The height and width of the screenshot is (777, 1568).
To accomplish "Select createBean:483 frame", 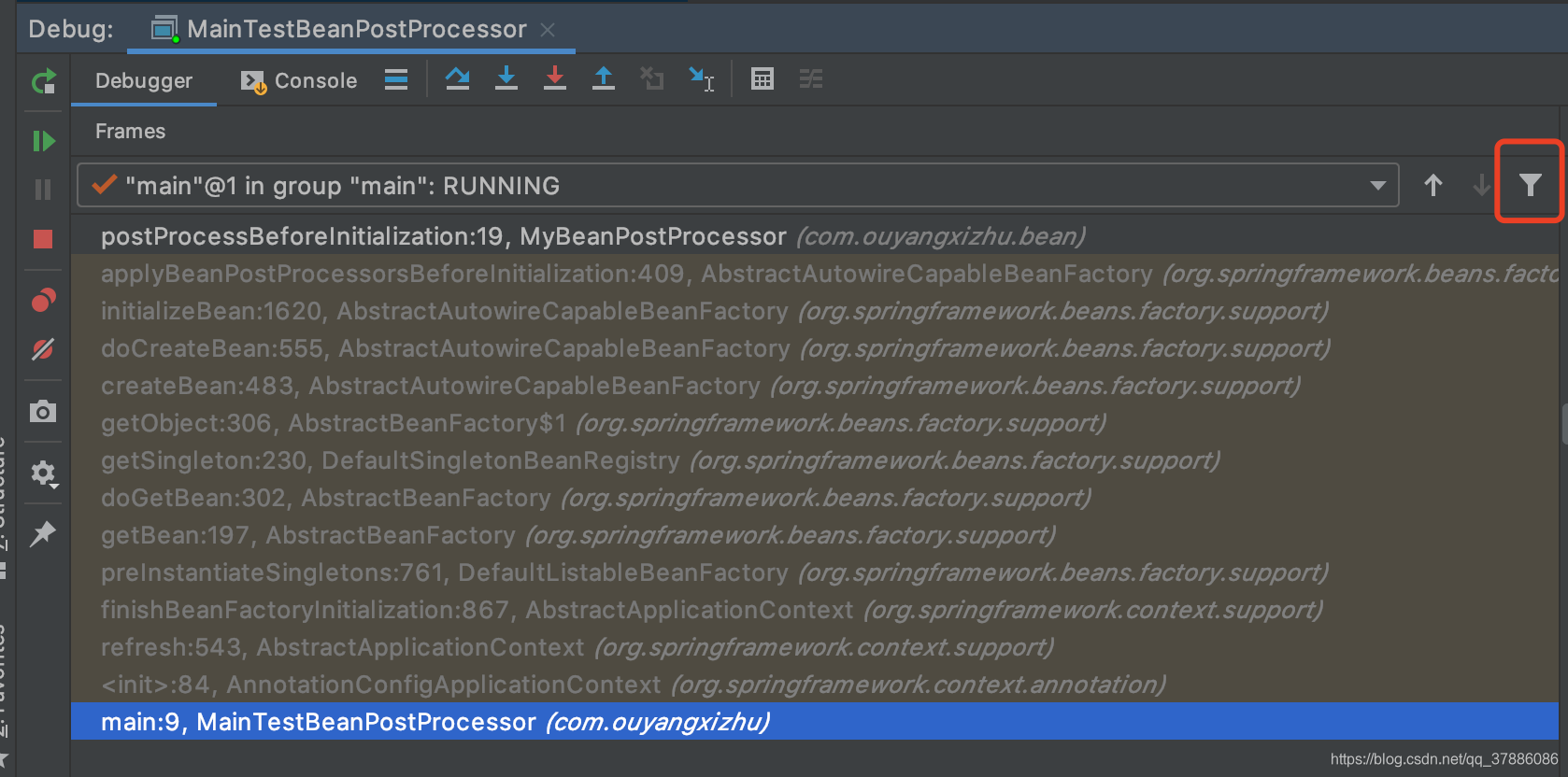I will click(x=815, y=386).
